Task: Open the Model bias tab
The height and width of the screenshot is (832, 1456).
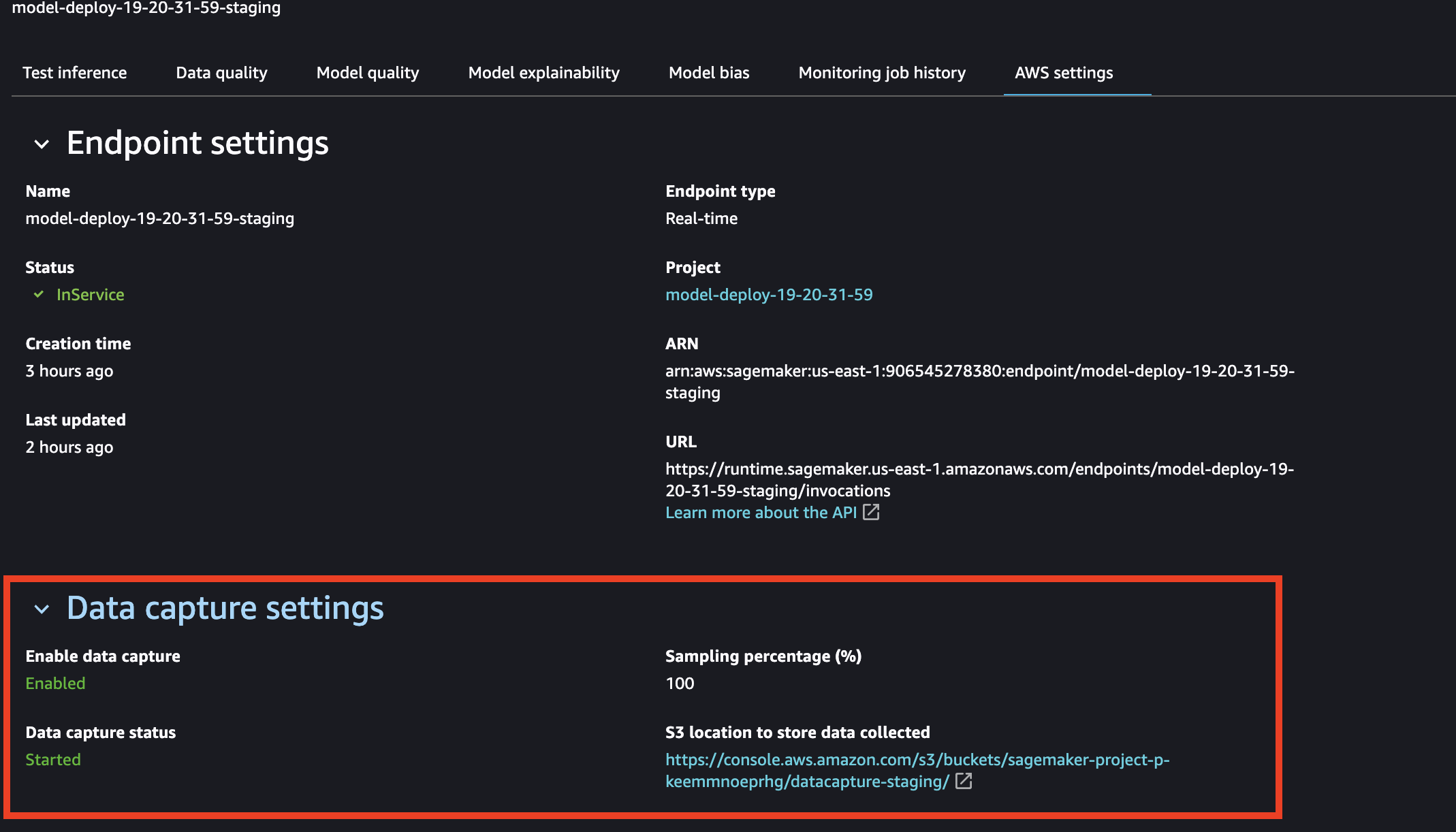Action: [709, 73]
